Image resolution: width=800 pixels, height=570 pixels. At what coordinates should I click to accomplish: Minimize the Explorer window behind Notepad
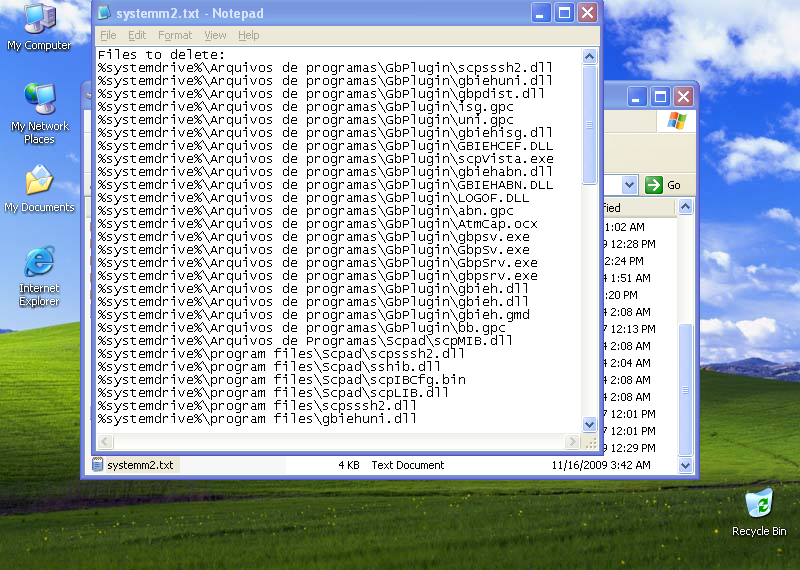637,96
